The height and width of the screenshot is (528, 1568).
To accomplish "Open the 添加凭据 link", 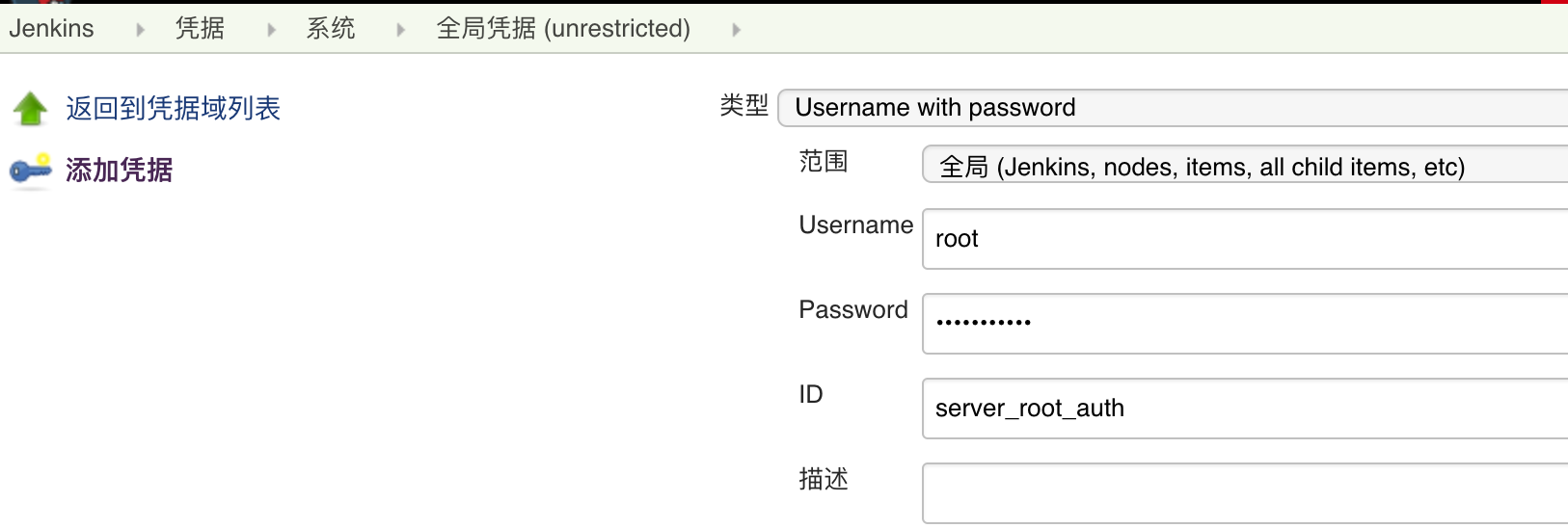I will [x=119, y=171].
